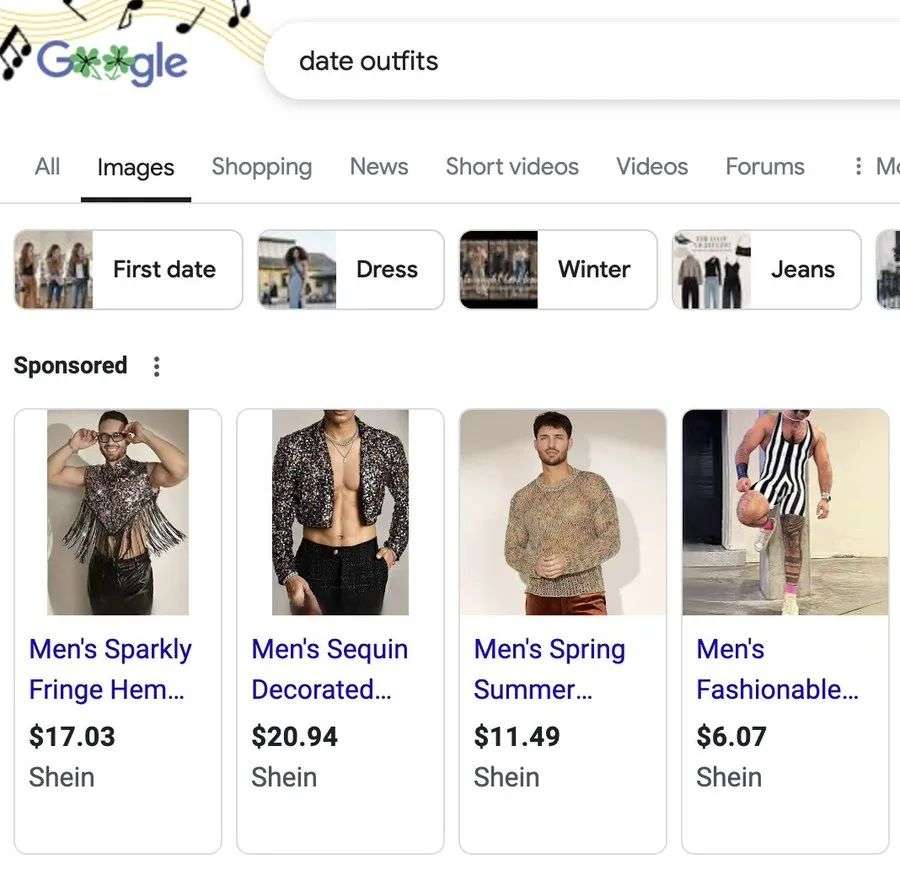The image size is (900, 875).
Task: Open the sparkly fringe top product image
Action: point(118,512)
